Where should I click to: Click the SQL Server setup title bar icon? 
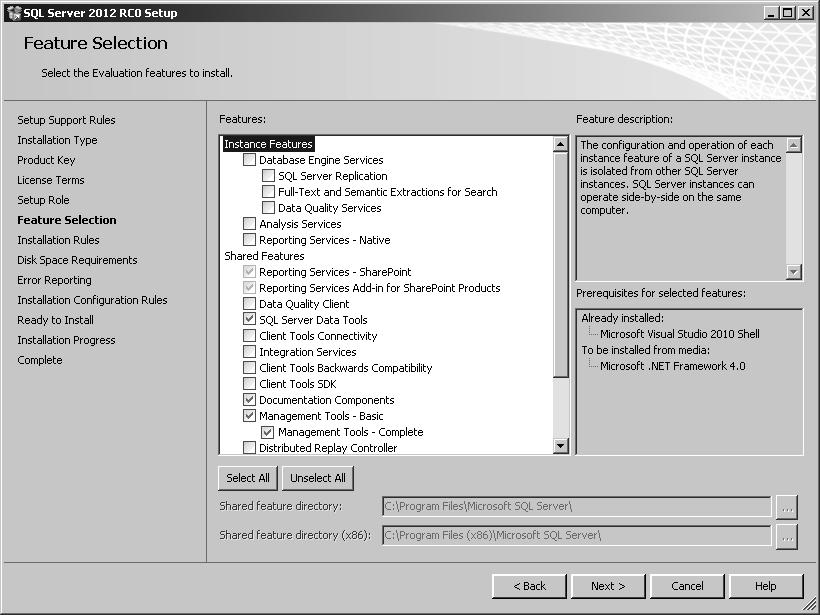(14, 13)
